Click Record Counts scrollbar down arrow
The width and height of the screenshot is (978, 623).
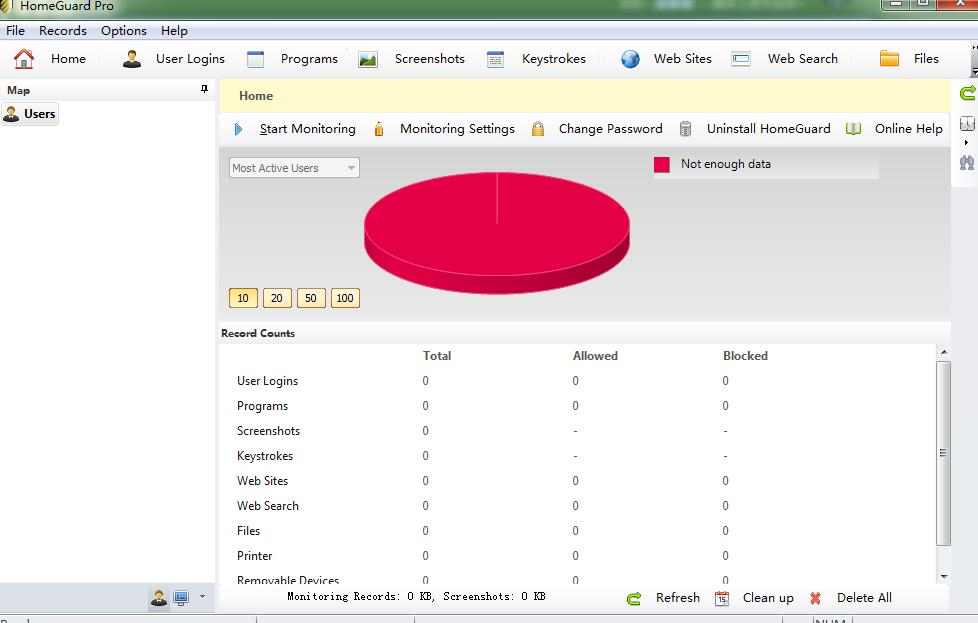(x=944, y=577)
